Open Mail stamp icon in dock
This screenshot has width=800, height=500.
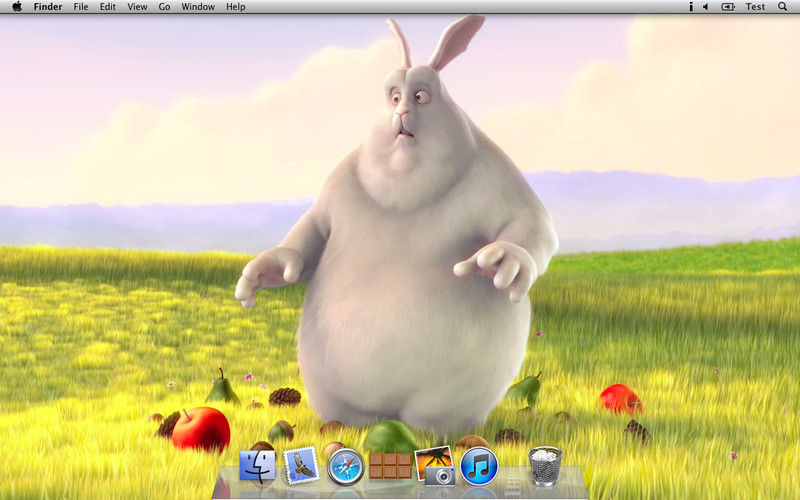point(301,465)
